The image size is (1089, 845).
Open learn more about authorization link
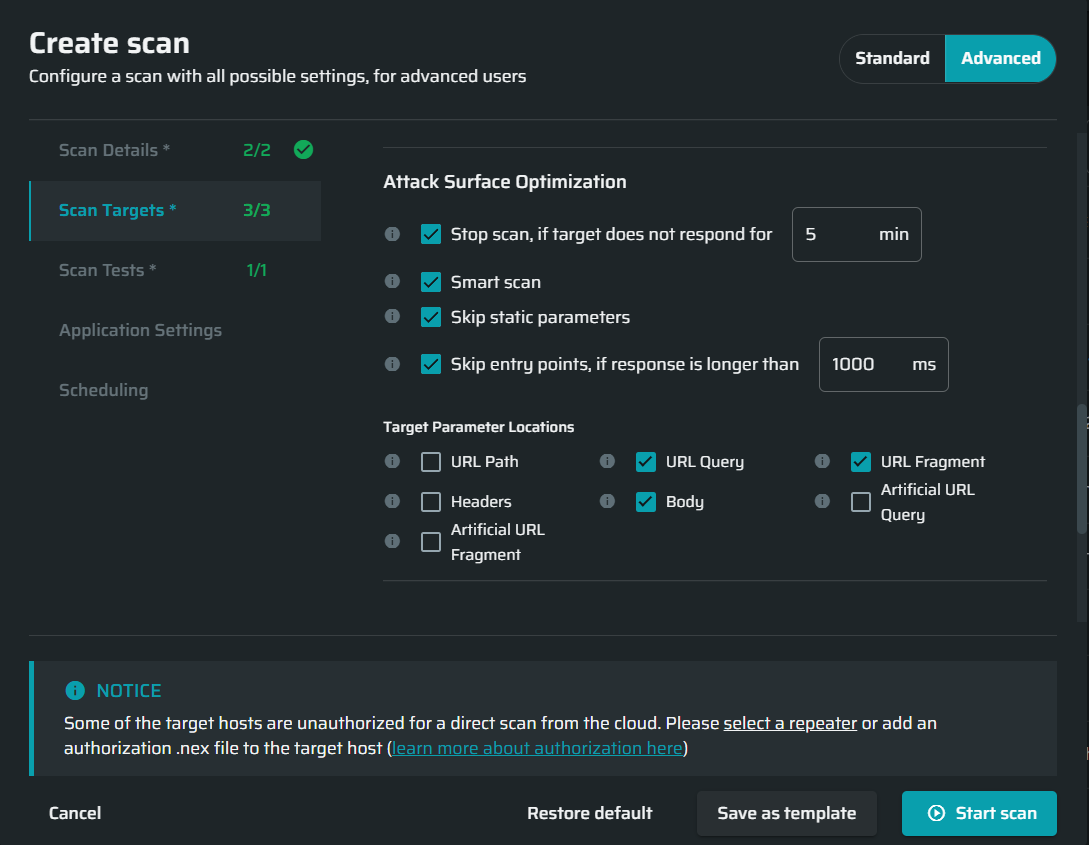537,748
